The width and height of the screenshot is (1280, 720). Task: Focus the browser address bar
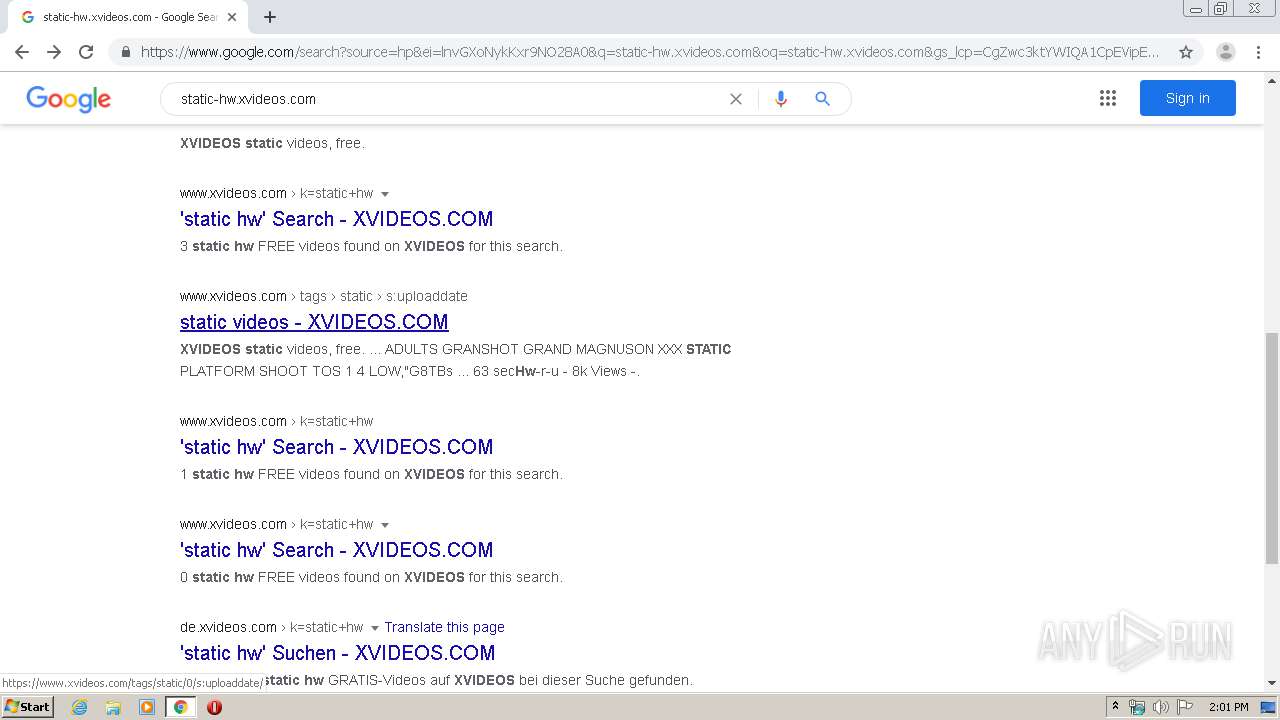pos(650,52)
